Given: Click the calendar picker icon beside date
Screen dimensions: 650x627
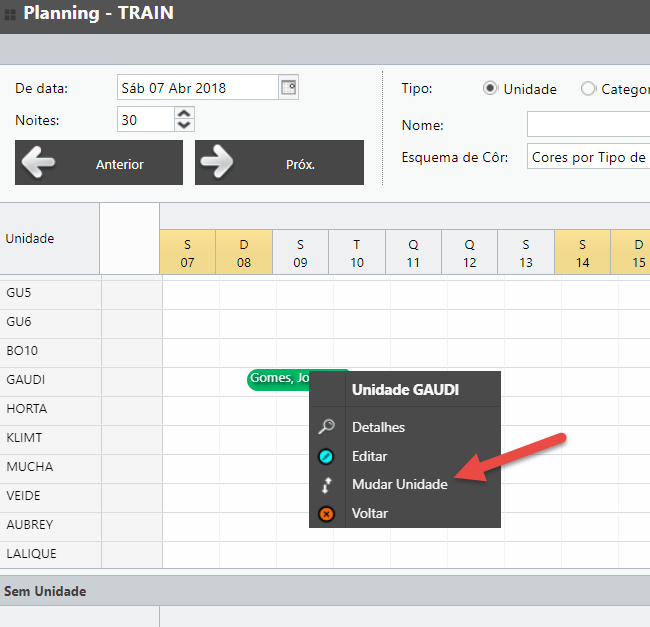Looking at the screenshot, I should pyautogui.click(x=287, y=87).
